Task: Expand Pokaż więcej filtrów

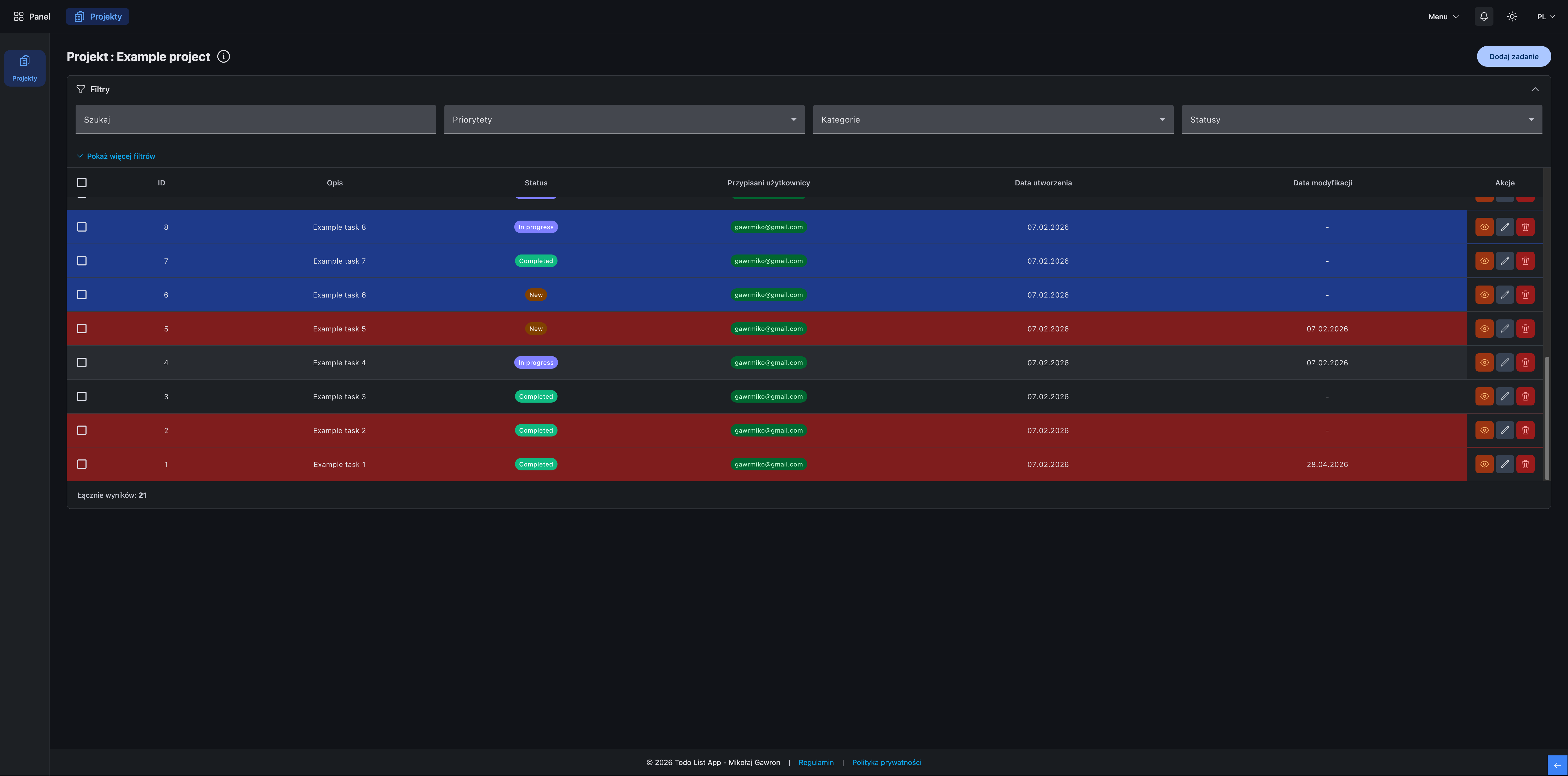Action: point(116,156)
